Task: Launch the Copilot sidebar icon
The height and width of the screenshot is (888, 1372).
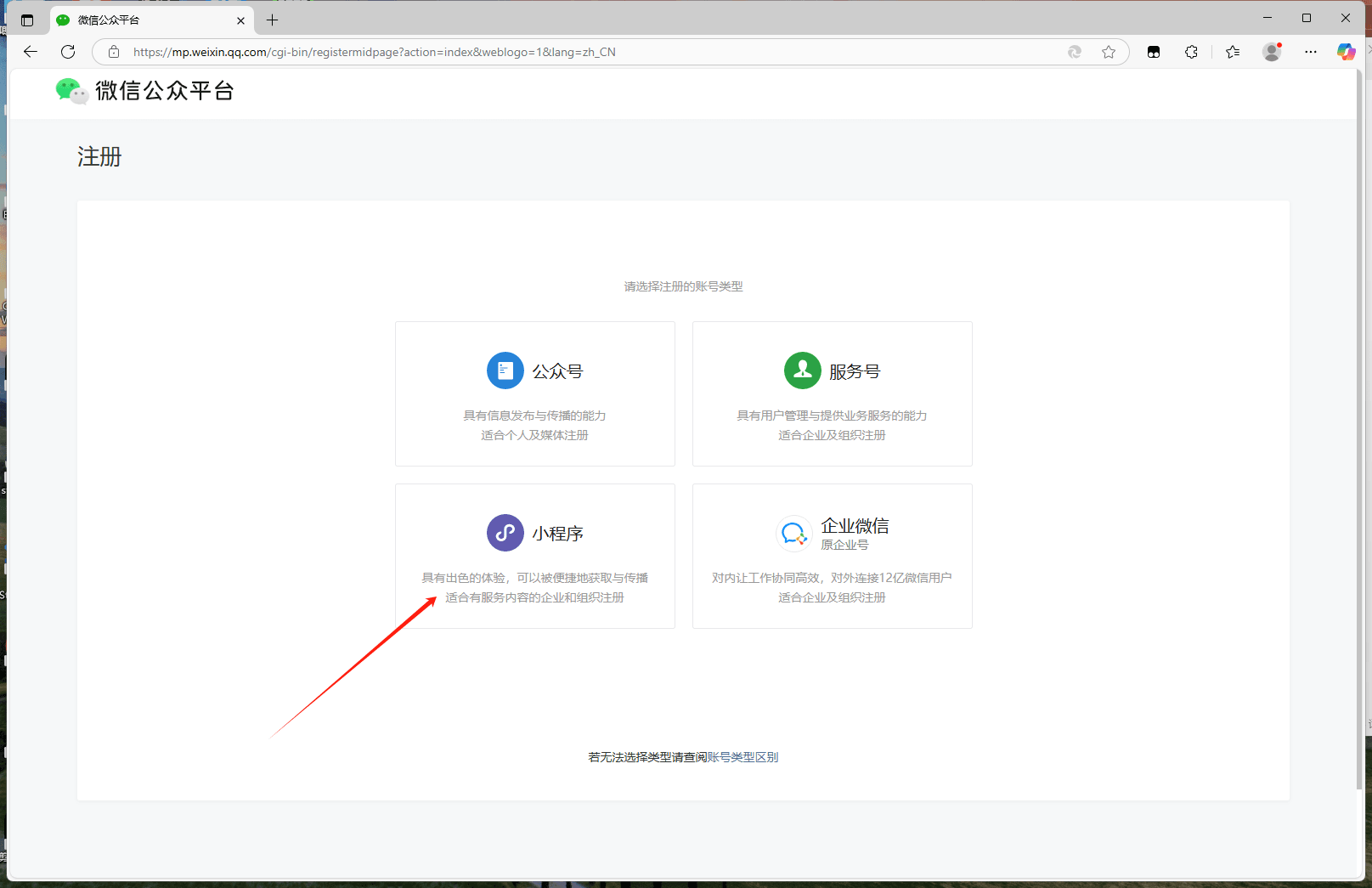Action: tap(1347, 52)
